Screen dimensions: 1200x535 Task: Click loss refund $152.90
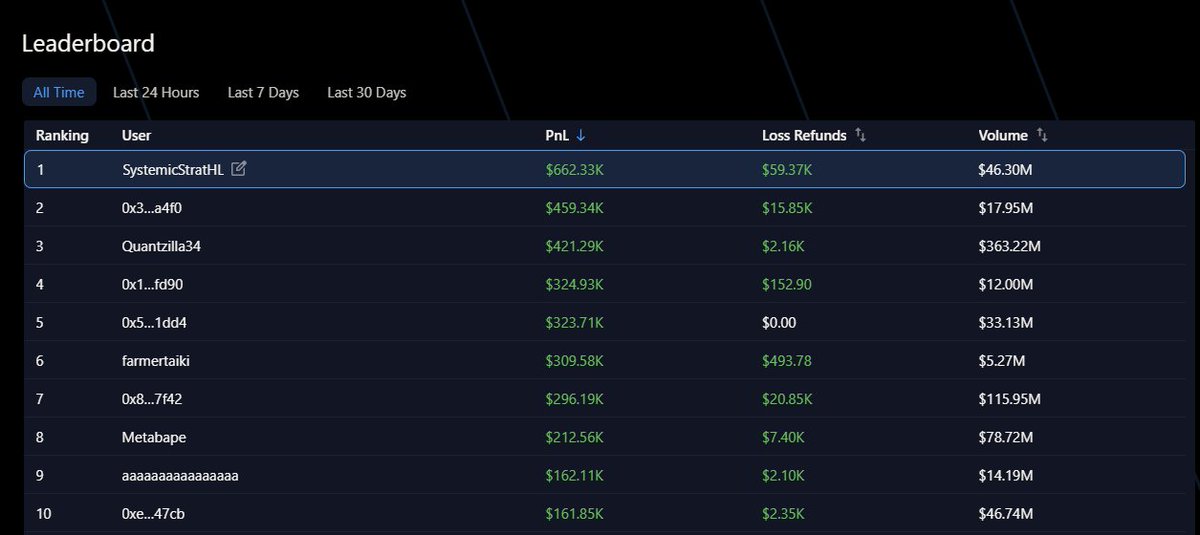[x=785, y=285]
